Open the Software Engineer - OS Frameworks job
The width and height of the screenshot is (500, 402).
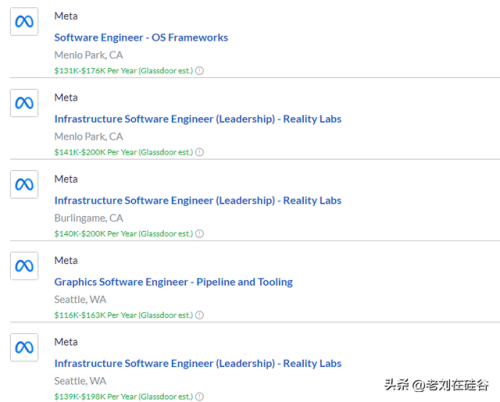click(x=141, y=37)
